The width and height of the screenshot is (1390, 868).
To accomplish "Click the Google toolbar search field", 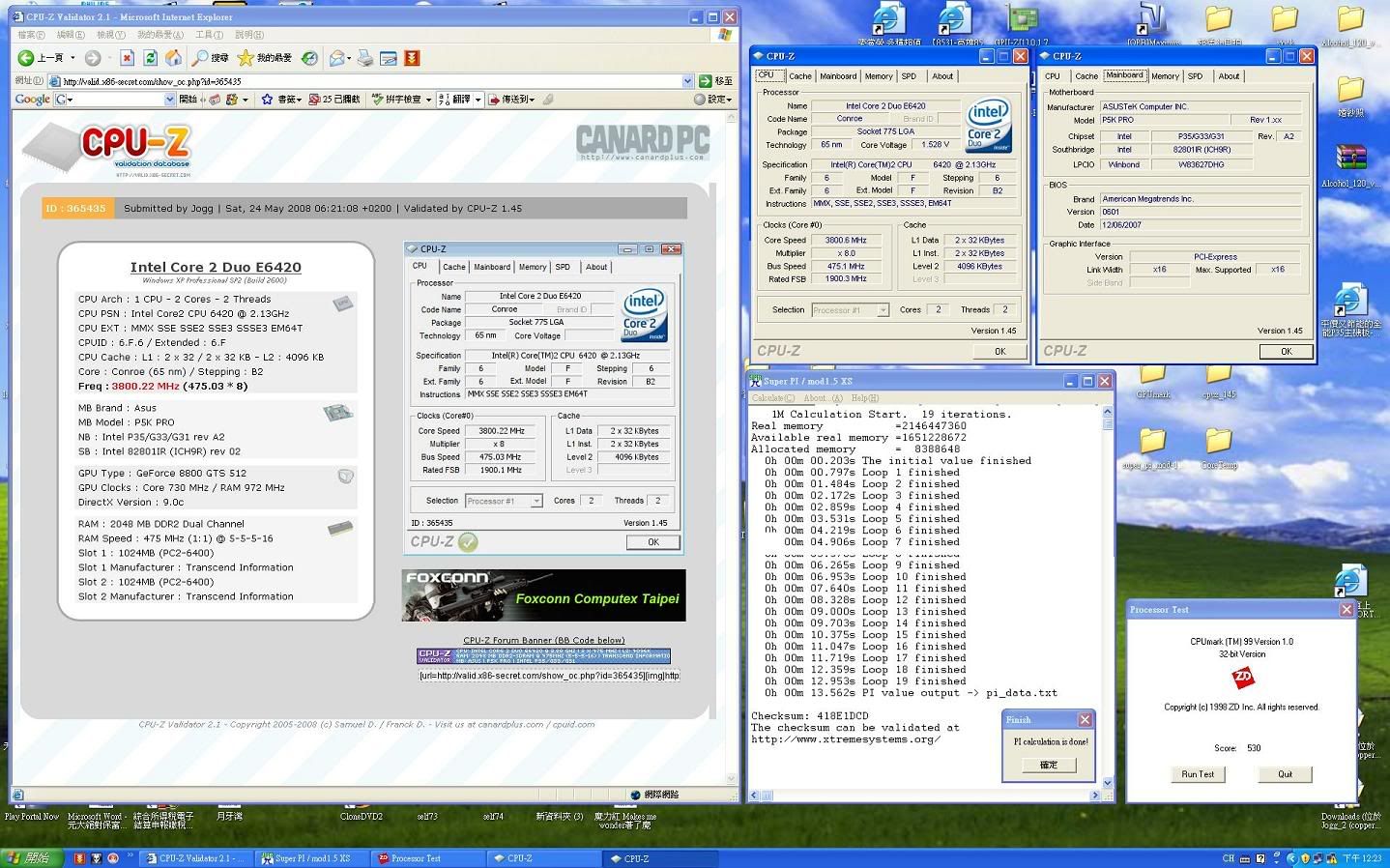I will [114, 99].
